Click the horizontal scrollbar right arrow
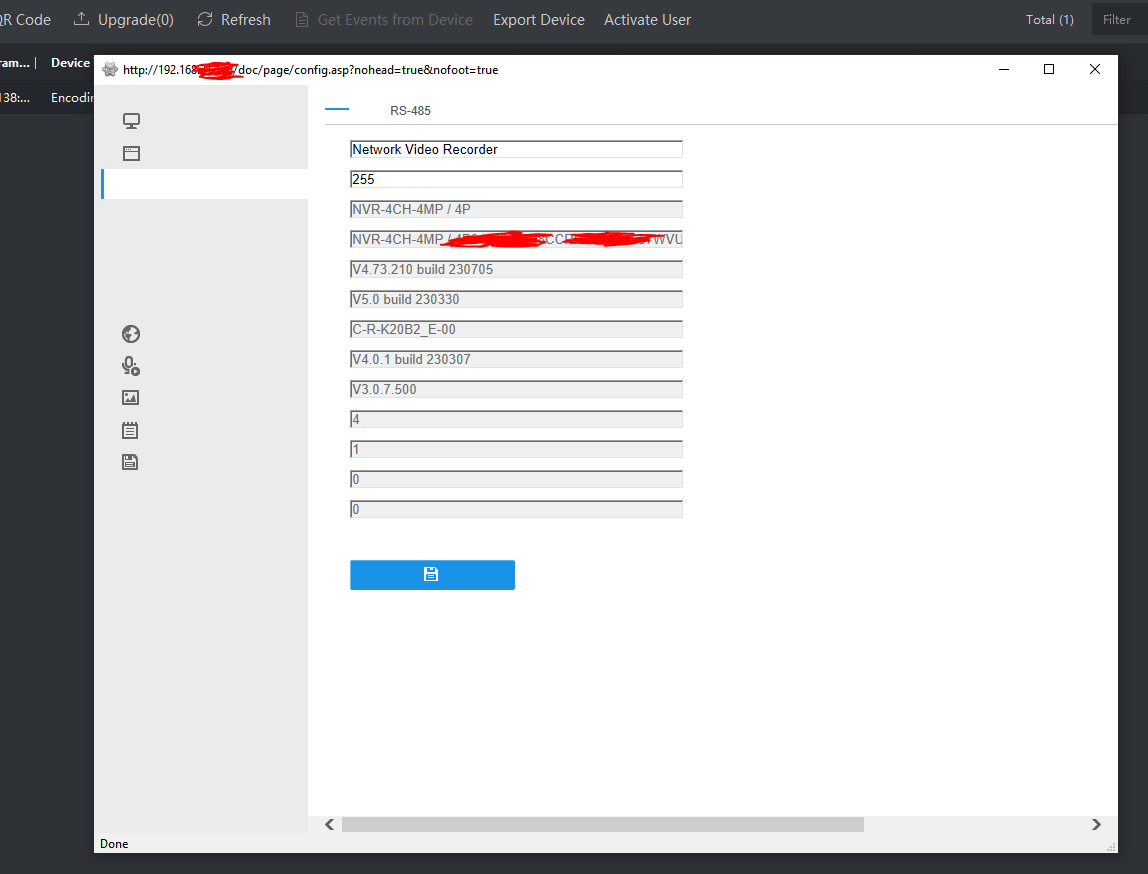 click(1096, 824)
